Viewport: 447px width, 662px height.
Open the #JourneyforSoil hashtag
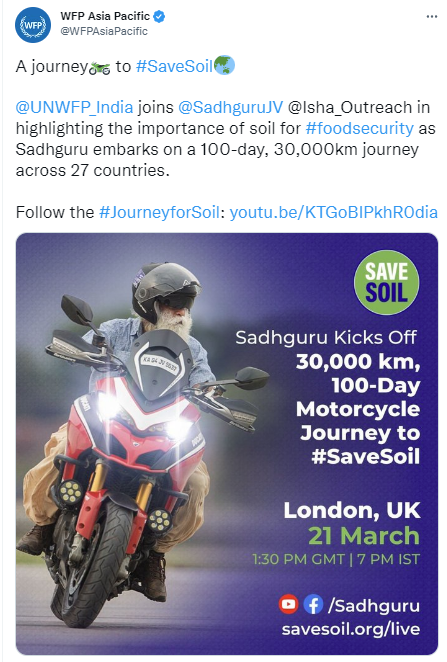(159, 212)
